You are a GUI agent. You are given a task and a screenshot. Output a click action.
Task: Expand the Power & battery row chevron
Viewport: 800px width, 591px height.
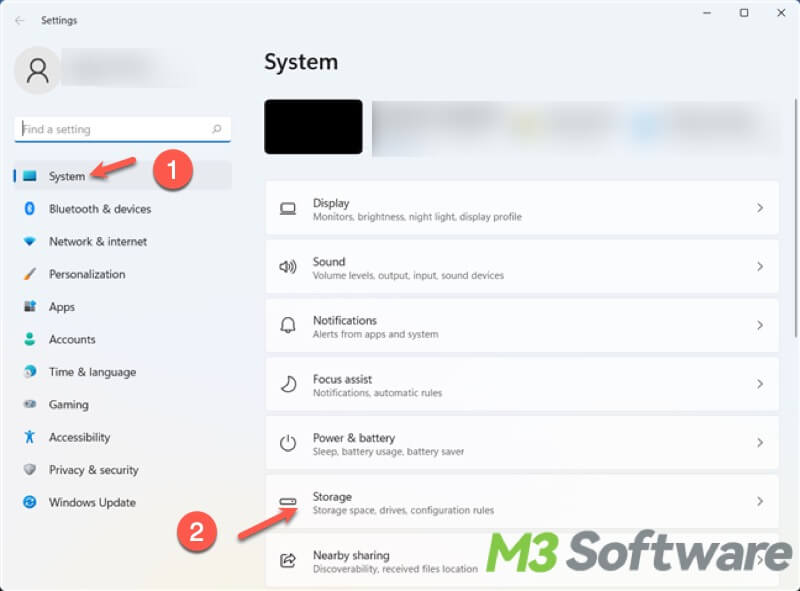(x=760, y=442)
